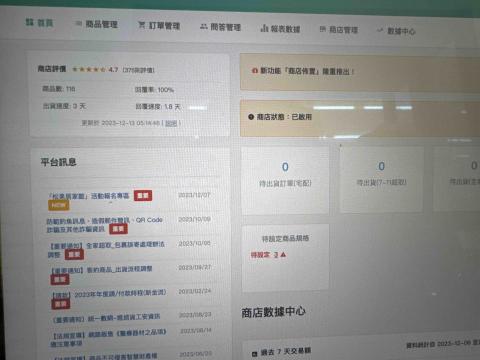Click the 說明 link beside update time

tap(171, 123)
